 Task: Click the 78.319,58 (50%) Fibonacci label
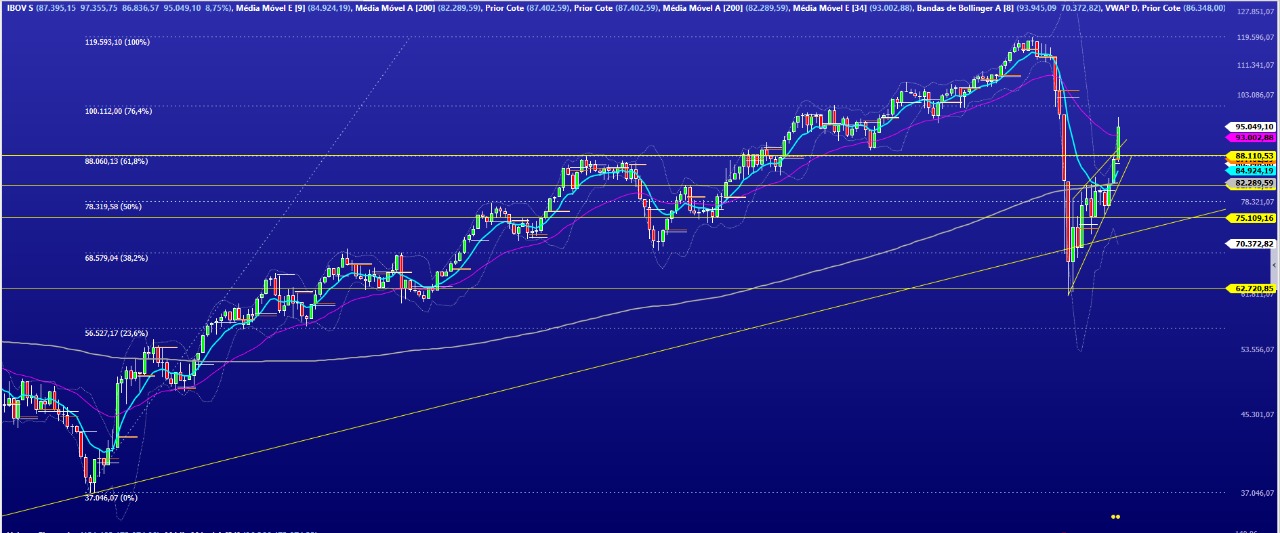(113, 207)
